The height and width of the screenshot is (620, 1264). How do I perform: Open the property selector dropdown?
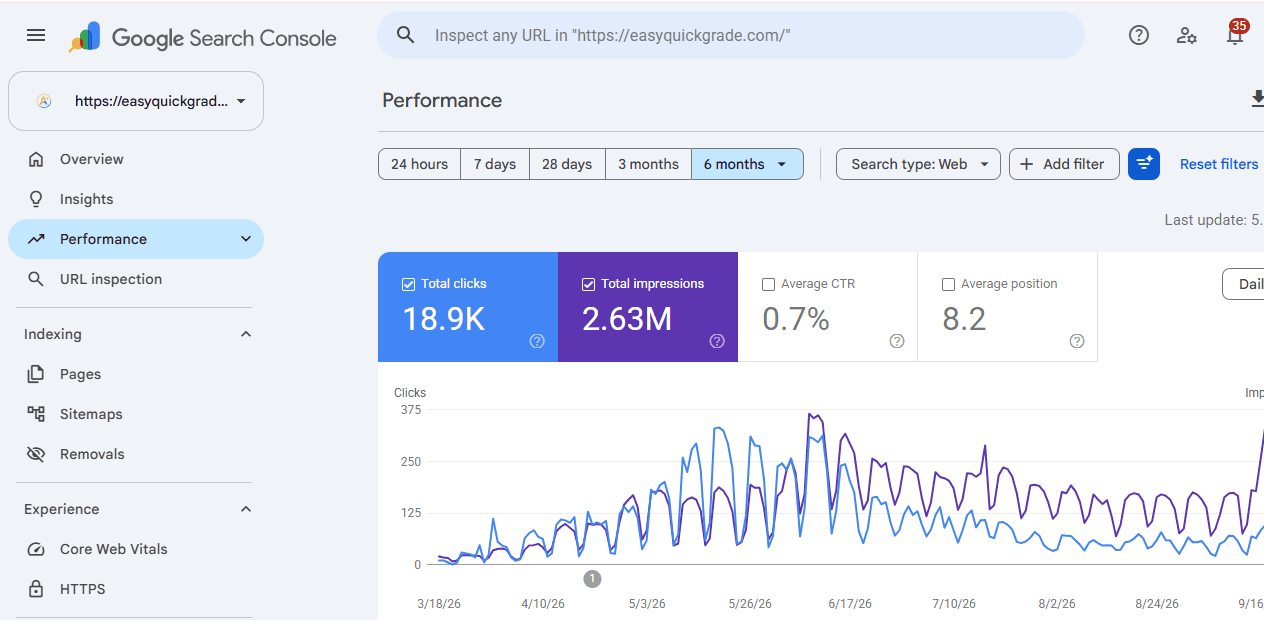(x=136, y=101)
